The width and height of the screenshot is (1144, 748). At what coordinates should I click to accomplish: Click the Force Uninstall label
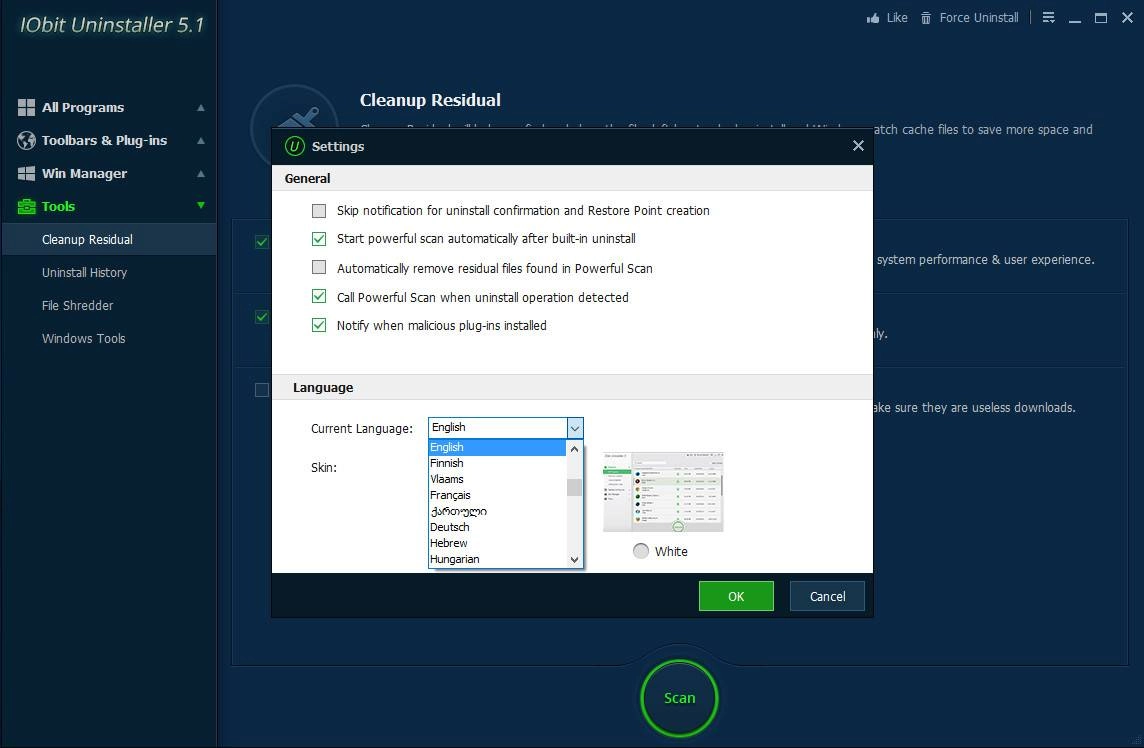click(978, 18)
